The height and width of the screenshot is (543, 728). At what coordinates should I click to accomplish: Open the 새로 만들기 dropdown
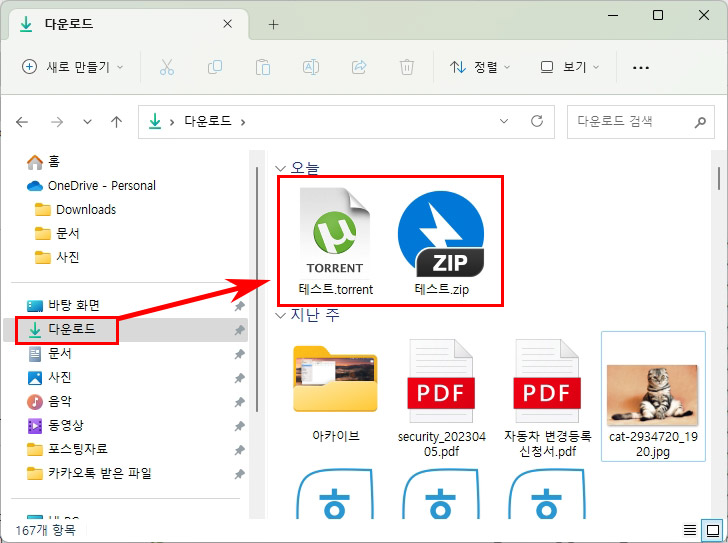pos(73,67)
